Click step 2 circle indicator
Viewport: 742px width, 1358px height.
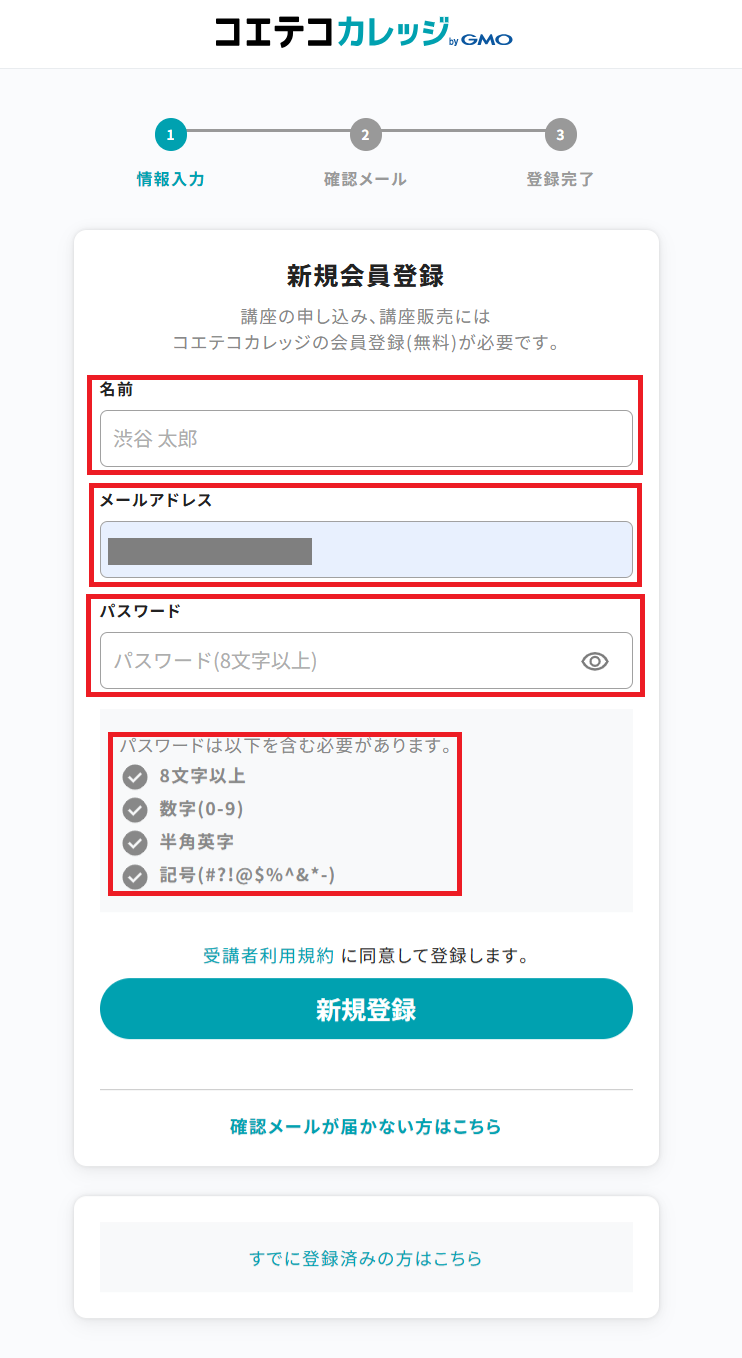tap(365, 134)
